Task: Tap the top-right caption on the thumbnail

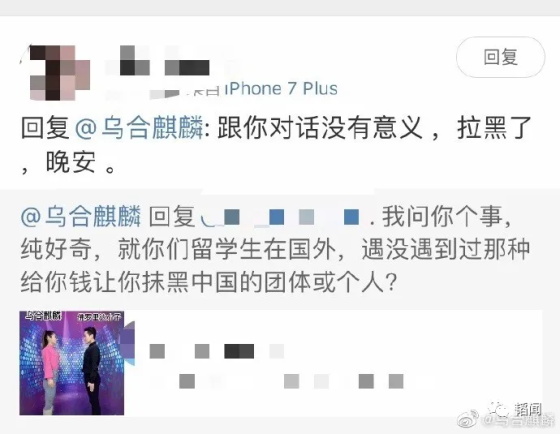Action: (x=99, y=316)
